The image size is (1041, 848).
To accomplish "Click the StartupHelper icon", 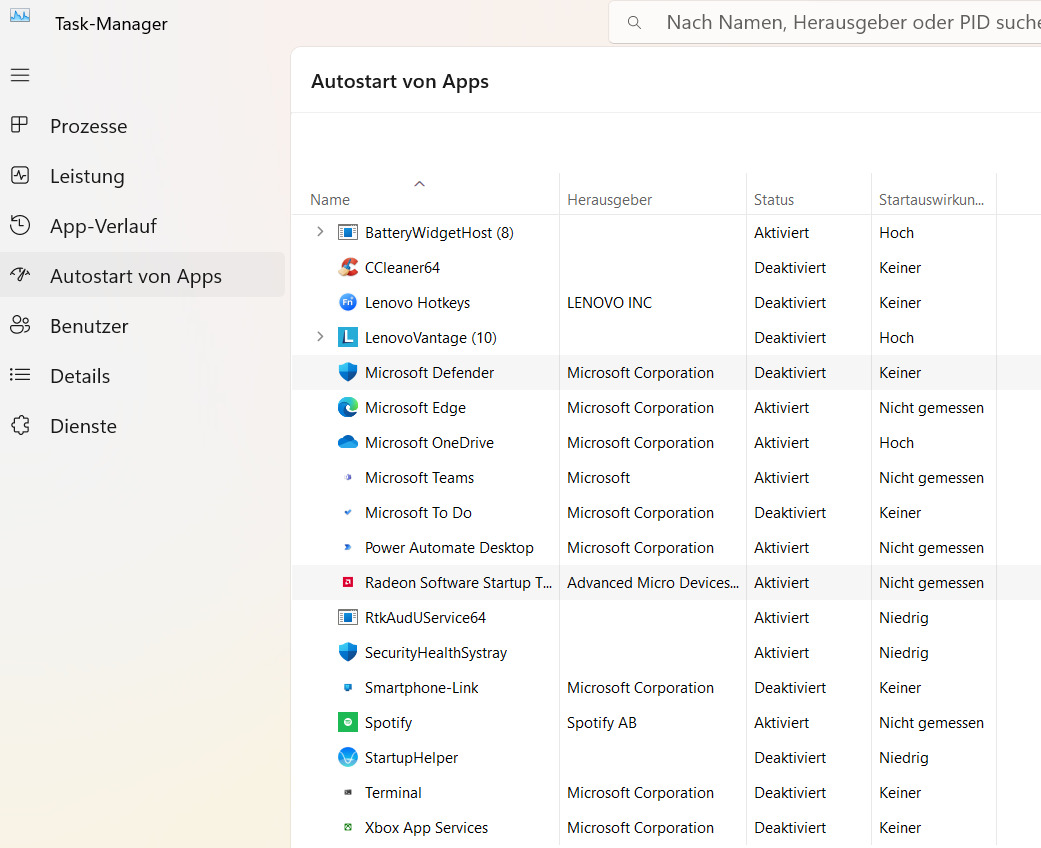I will click(x=348, y=757).
